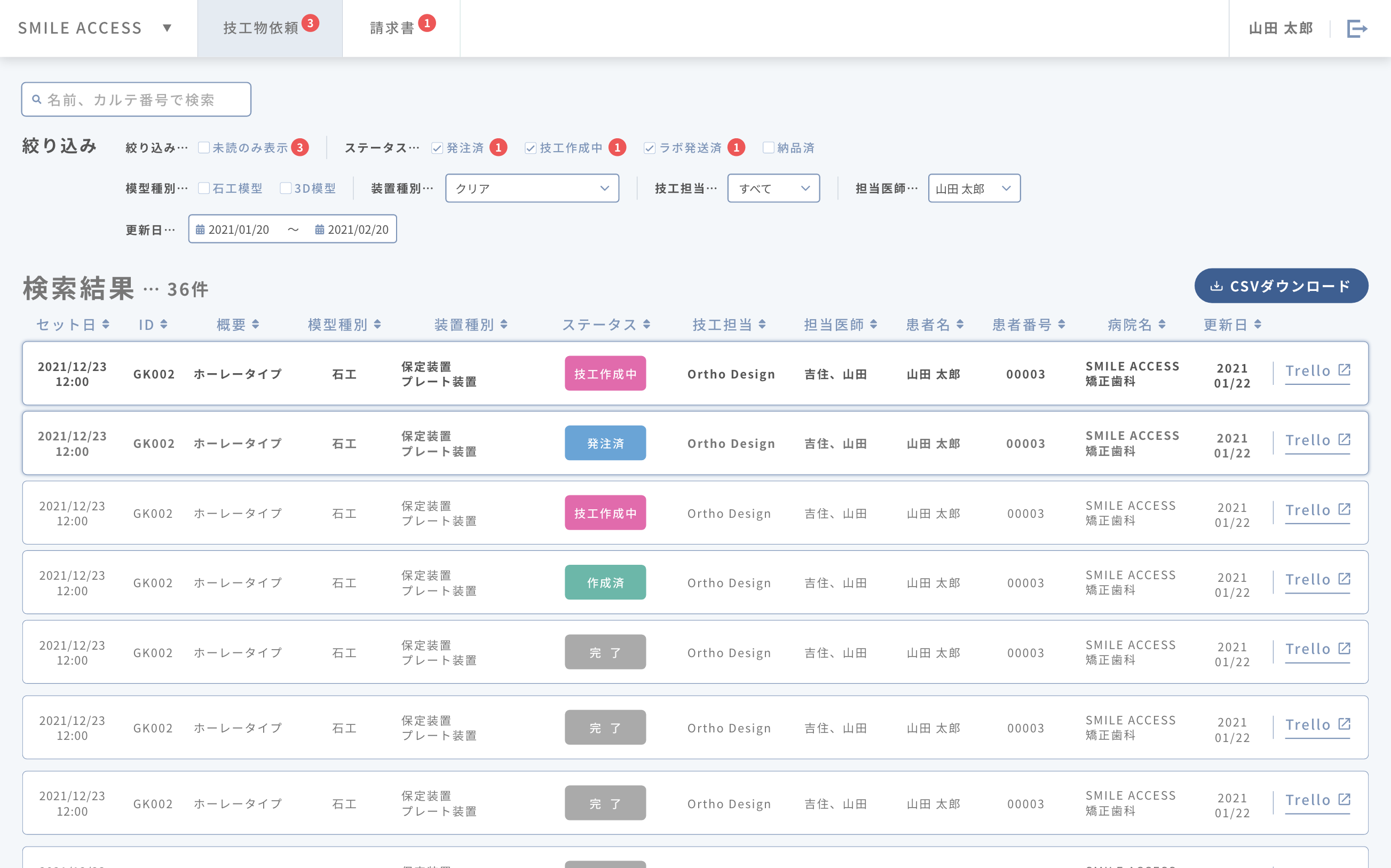Viewport: 1391px width, 868px height.
Task: Uncheck the 発注済 status filter
Action: (437, 148)
